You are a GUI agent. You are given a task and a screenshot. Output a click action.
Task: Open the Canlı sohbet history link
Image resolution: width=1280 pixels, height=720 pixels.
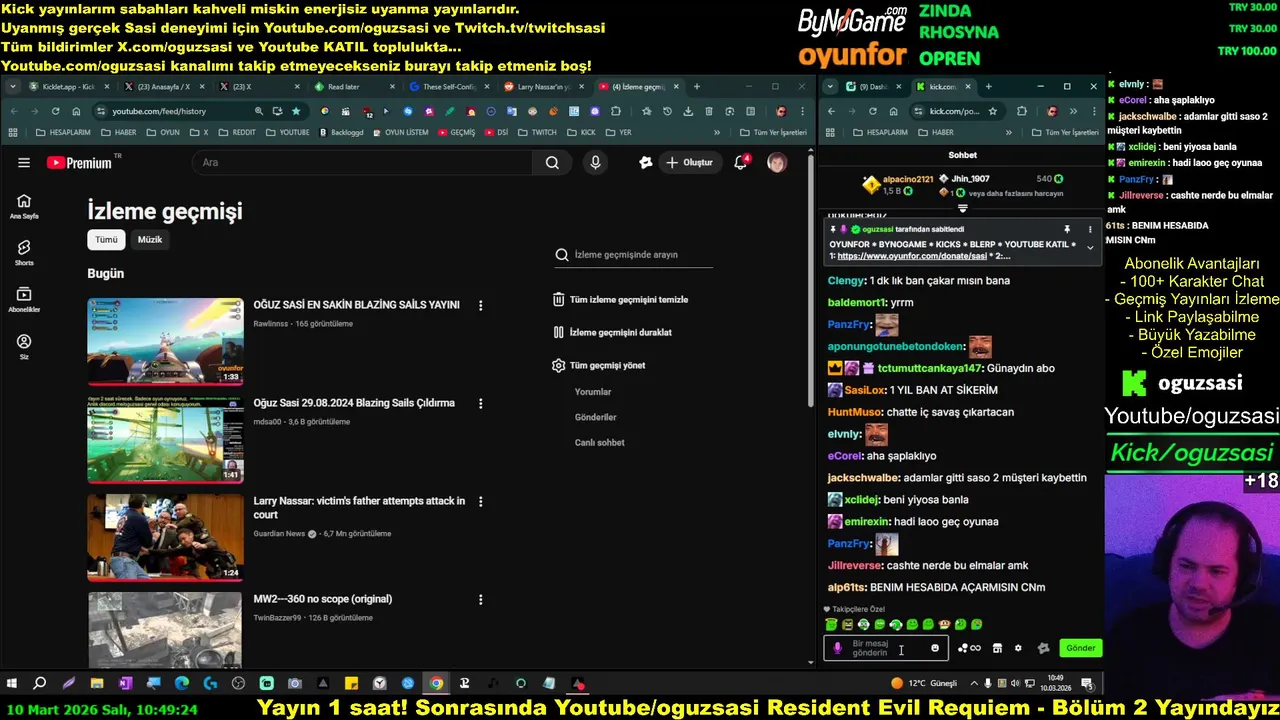[x=599, y=443]
